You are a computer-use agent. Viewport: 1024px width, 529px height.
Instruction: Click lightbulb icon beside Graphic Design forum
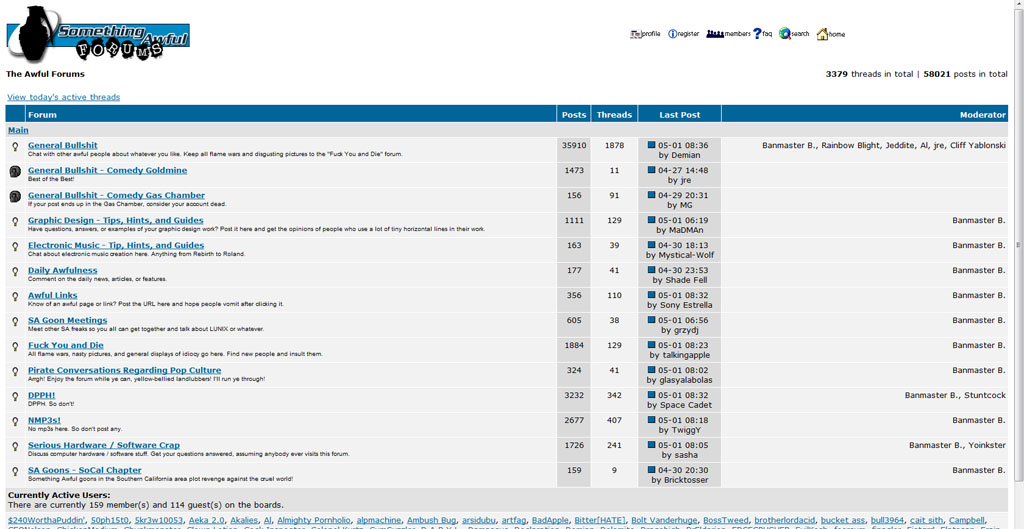[15, 222]
